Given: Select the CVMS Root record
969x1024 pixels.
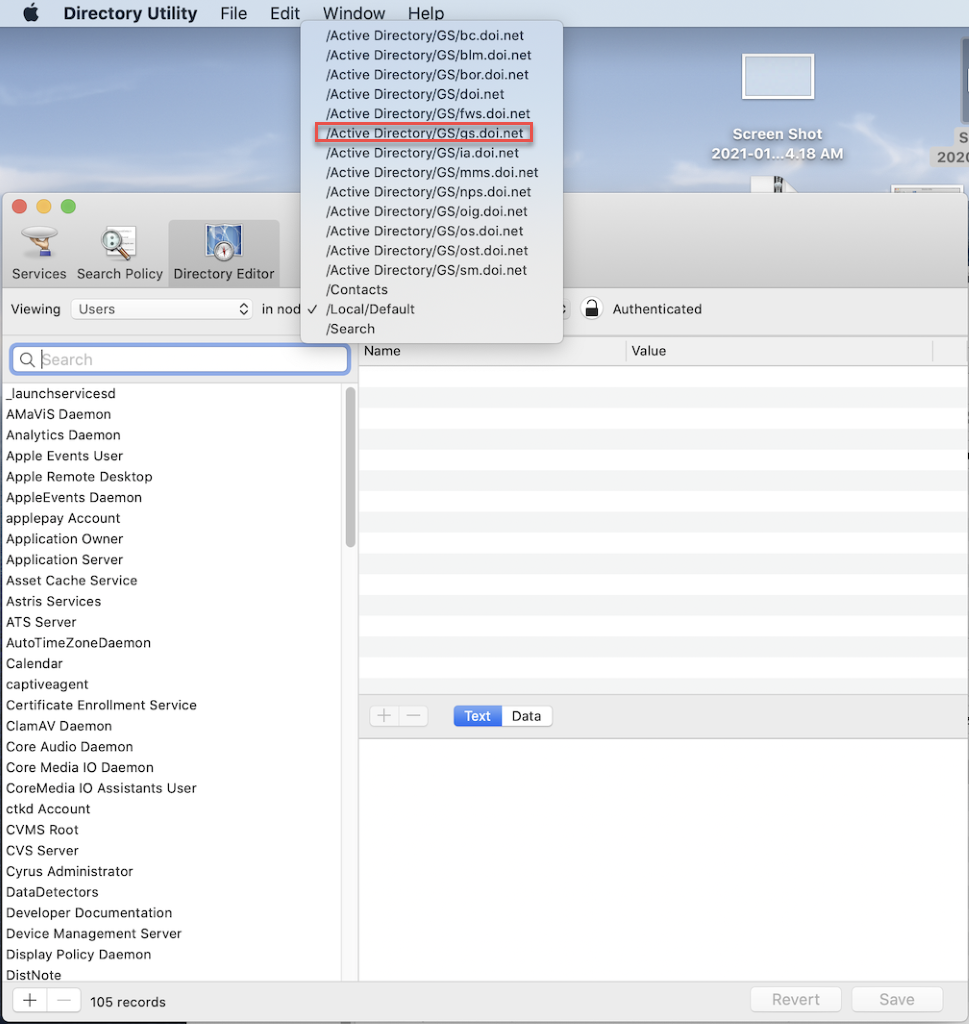Looking at the screenshot, I should (172, 830).
